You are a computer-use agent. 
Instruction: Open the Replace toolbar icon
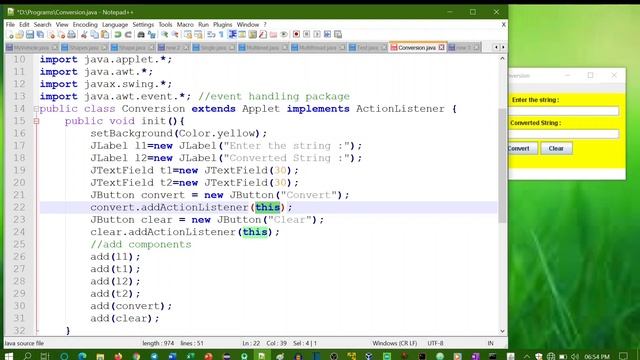click(152, 35)
